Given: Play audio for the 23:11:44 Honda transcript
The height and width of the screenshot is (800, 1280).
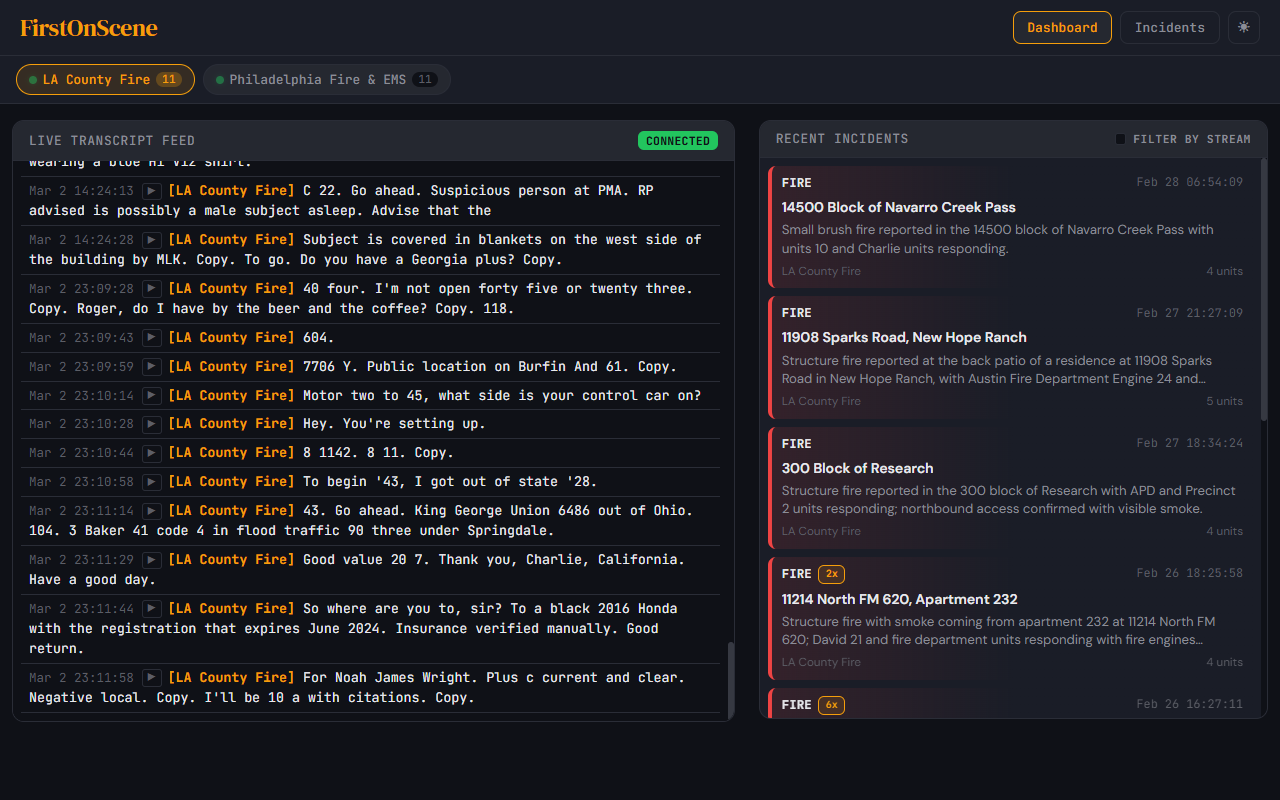Looking at the screenshot, I should (x=151, y=609).
